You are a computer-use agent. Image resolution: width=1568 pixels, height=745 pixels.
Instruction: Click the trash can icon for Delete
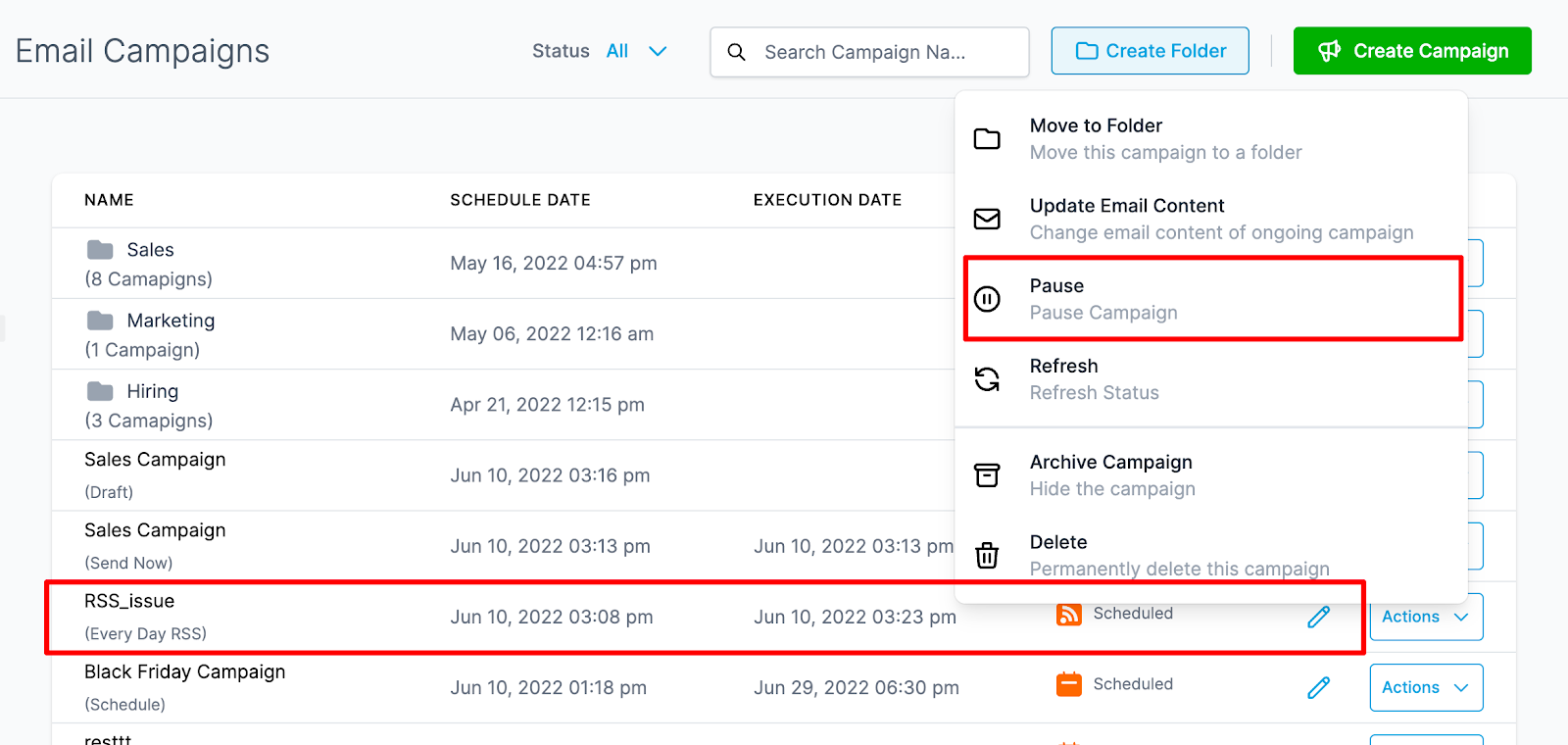[x=987, y=556]
